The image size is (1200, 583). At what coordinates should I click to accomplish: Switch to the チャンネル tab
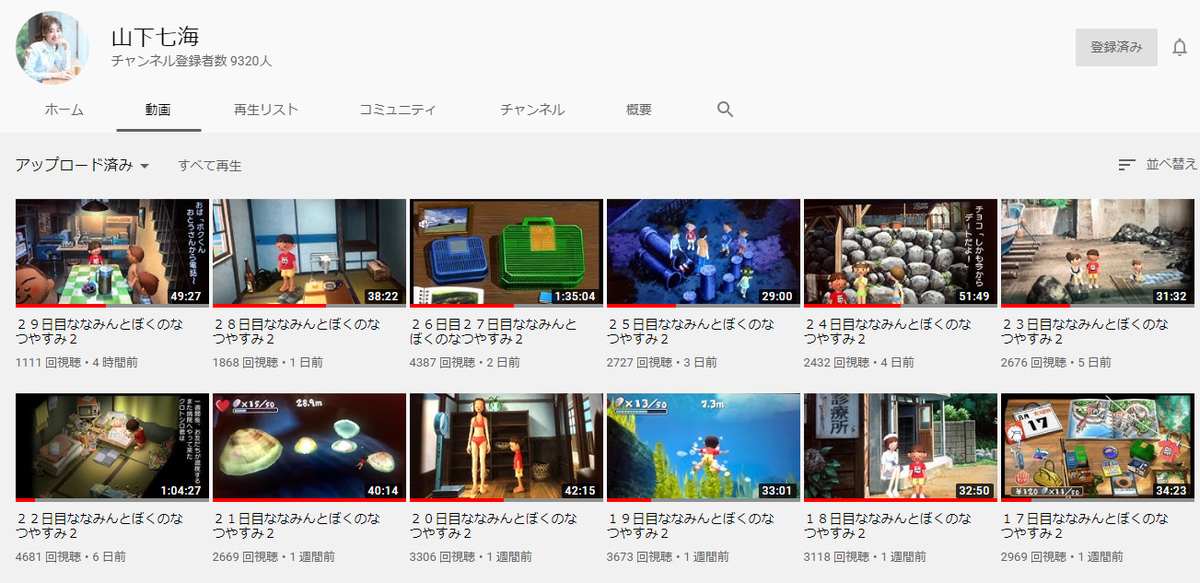pyautogui.click(x=533, y=110)
